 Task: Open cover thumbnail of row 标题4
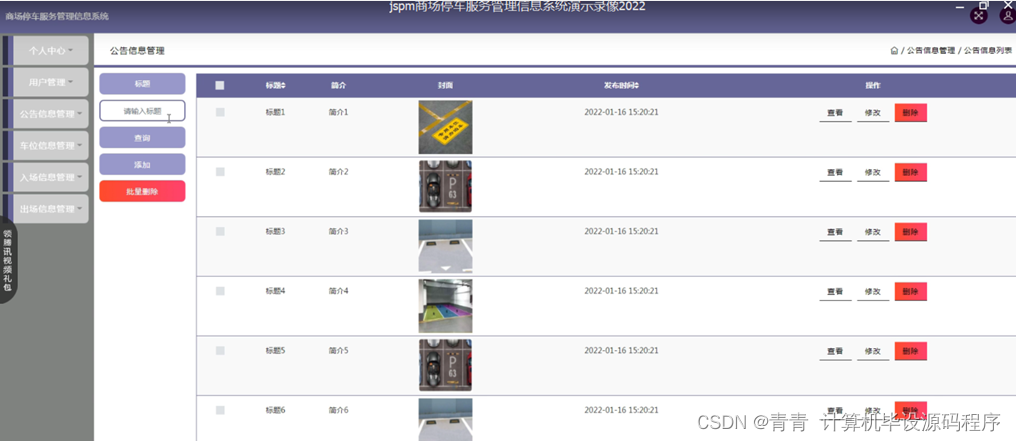(445, 306)
